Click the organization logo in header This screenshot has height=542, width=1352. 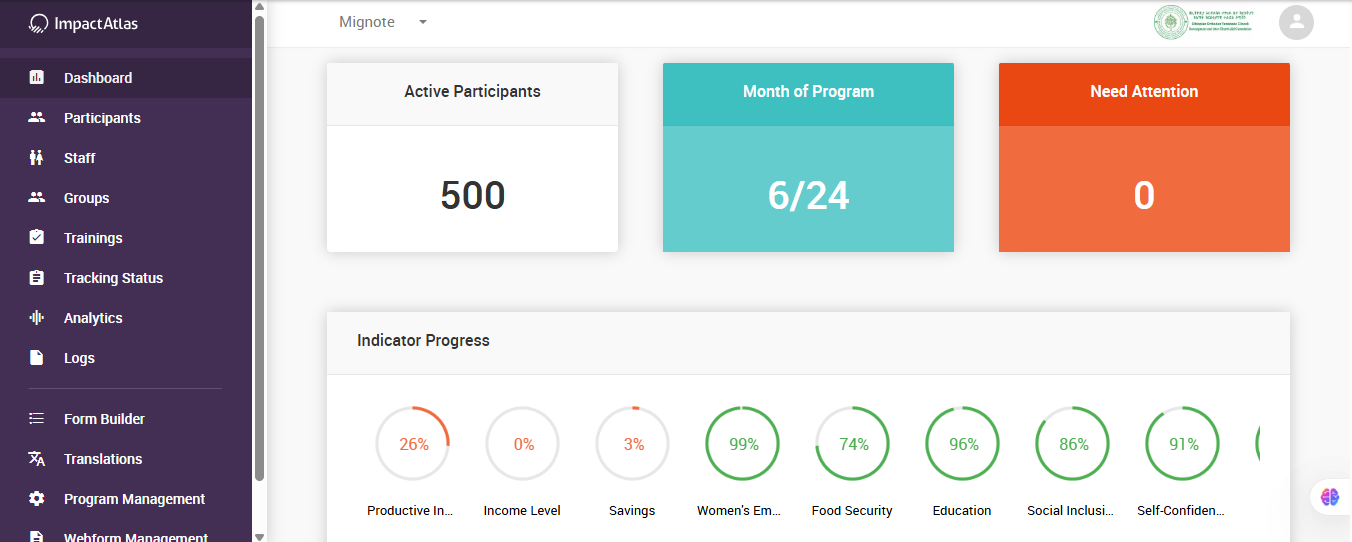coord(1205,23)
